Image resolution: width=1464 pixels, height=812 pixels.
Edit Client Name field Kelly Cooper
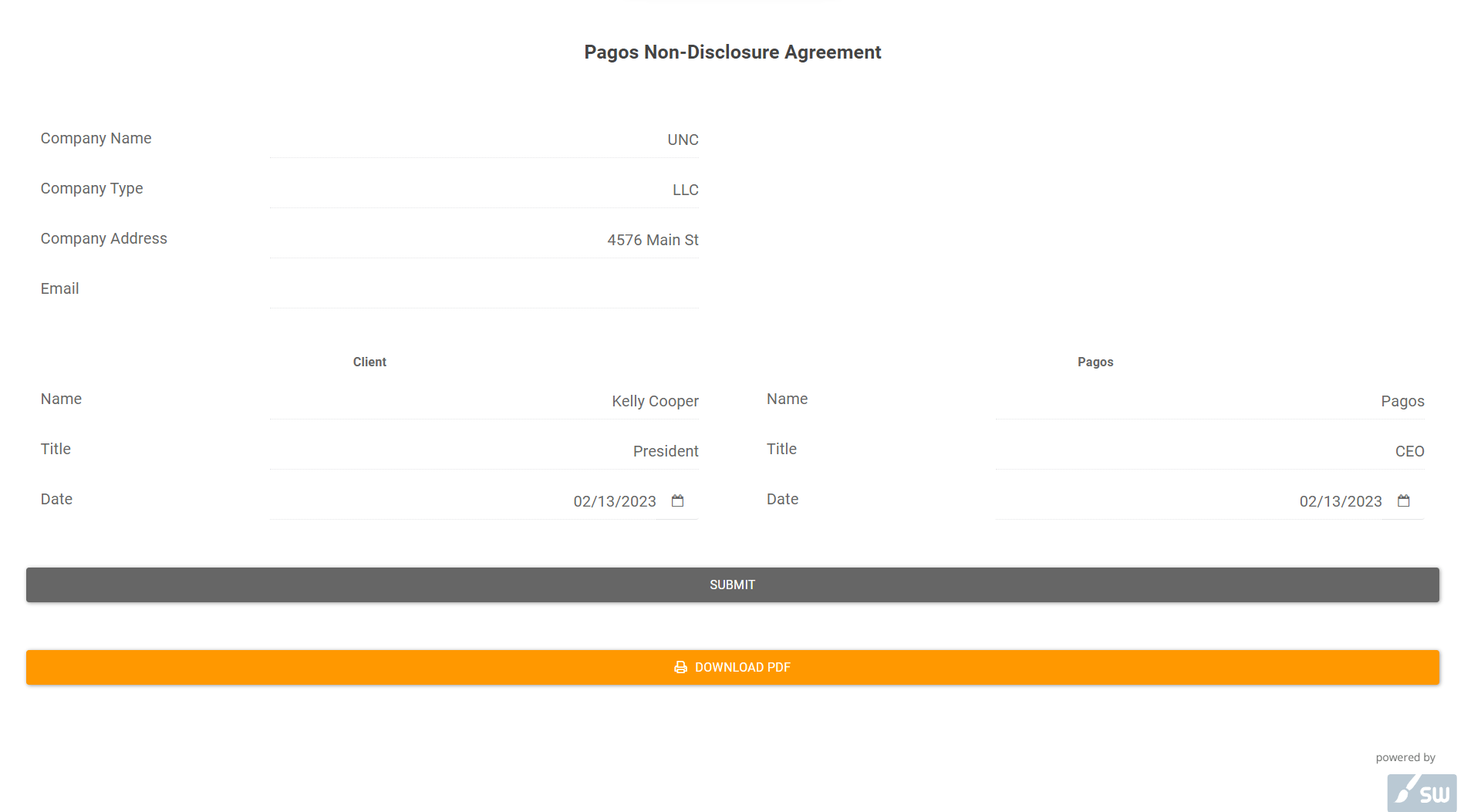[484, 401]
